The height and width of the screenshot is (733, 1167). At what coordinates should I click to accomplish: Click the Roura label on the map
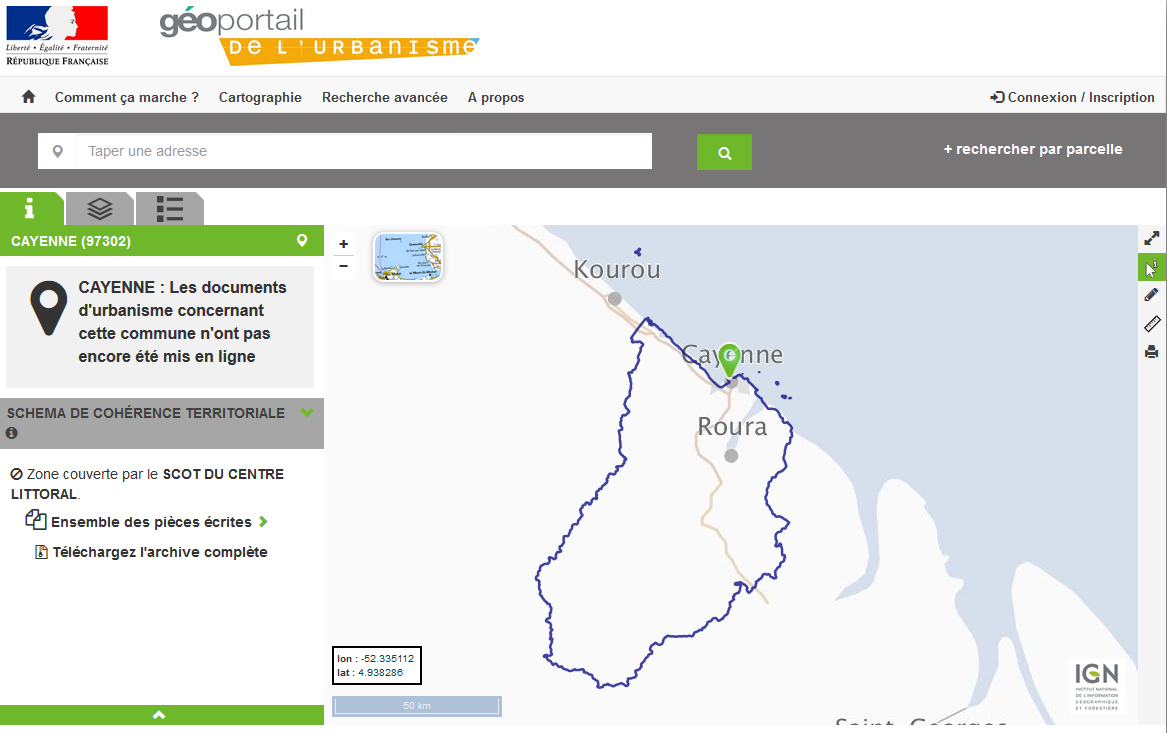tap(732, 426)
